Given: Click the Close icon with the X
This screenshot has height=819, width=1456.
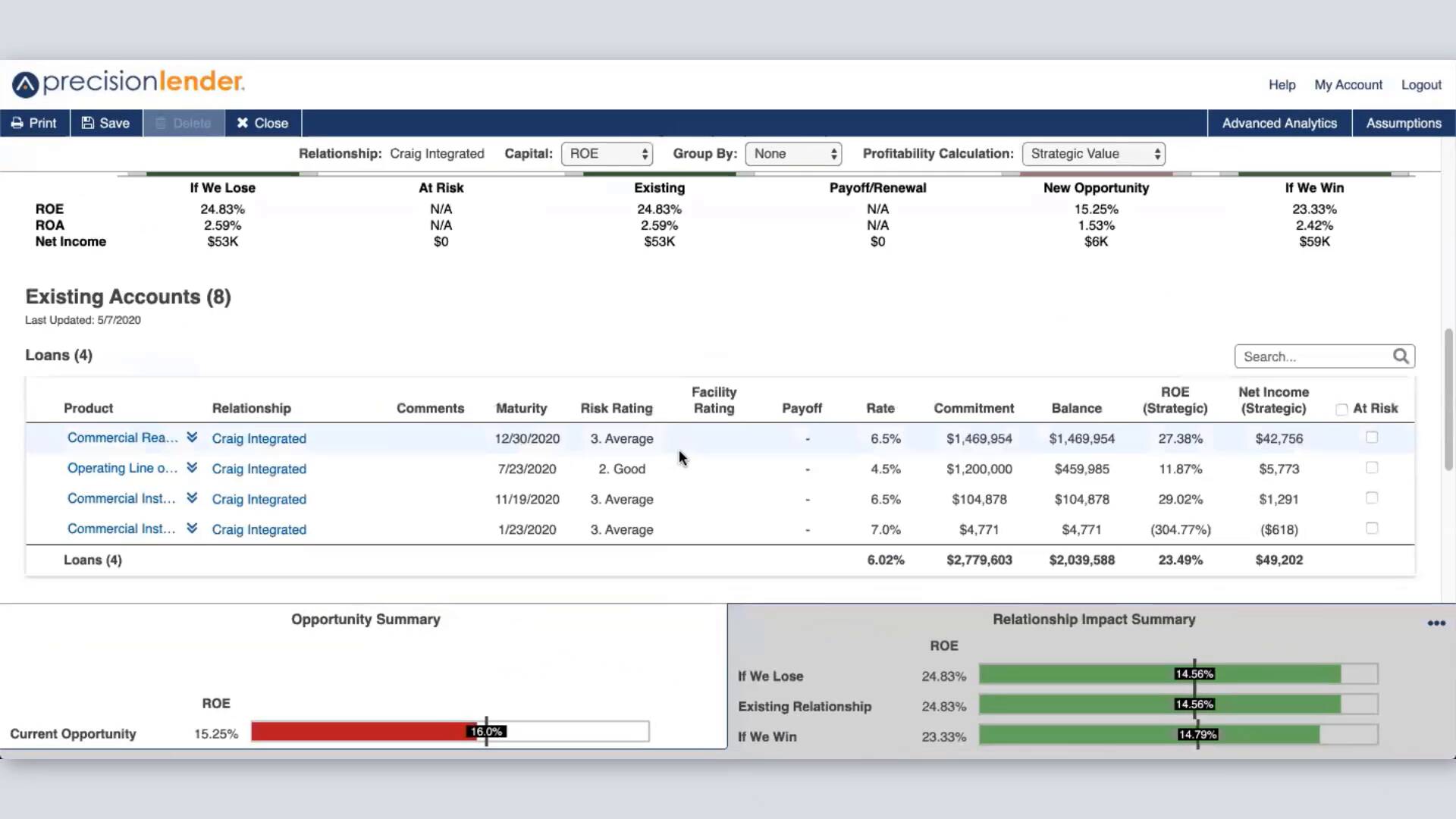Looking at the screenshot, I should click(243, 122).
